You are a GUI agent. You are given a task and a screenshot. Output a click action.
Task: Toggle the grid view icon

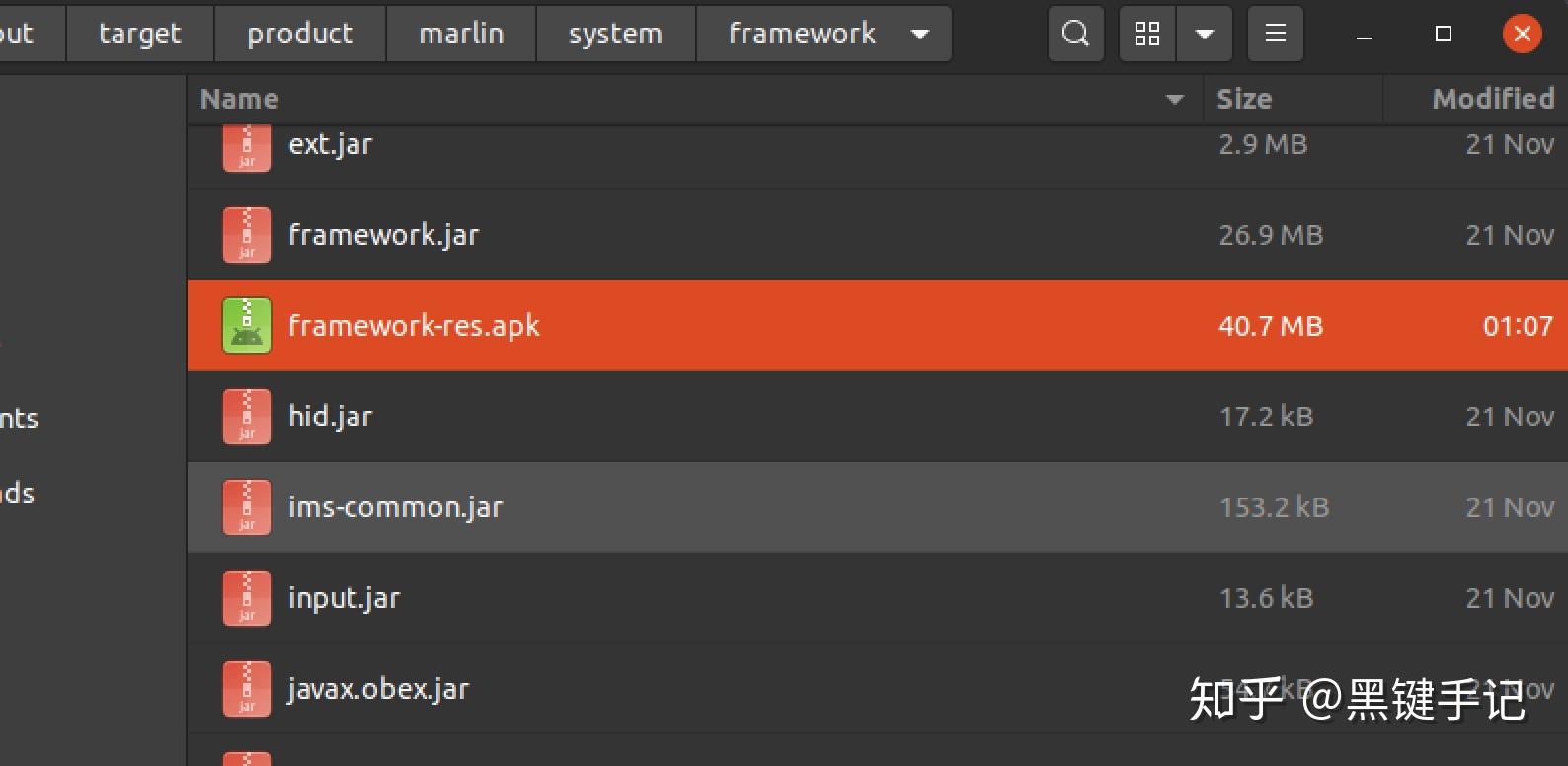(x=1146, y=35)
